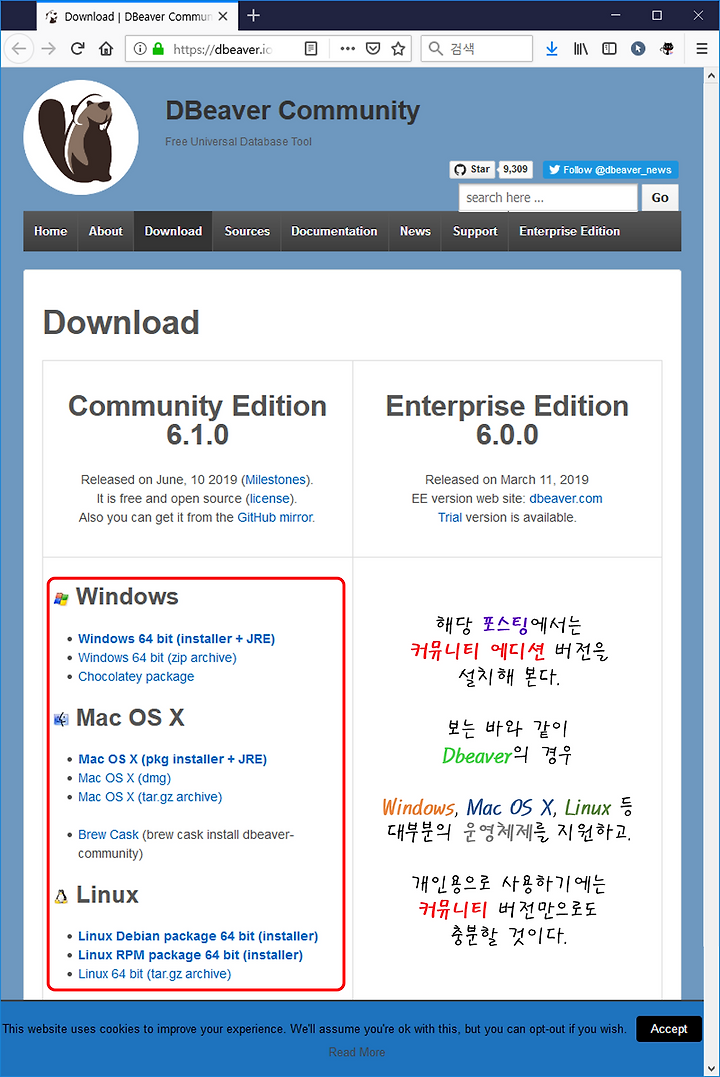Download Linux 64 bit tar.gz archive

(x=155, y=974)
